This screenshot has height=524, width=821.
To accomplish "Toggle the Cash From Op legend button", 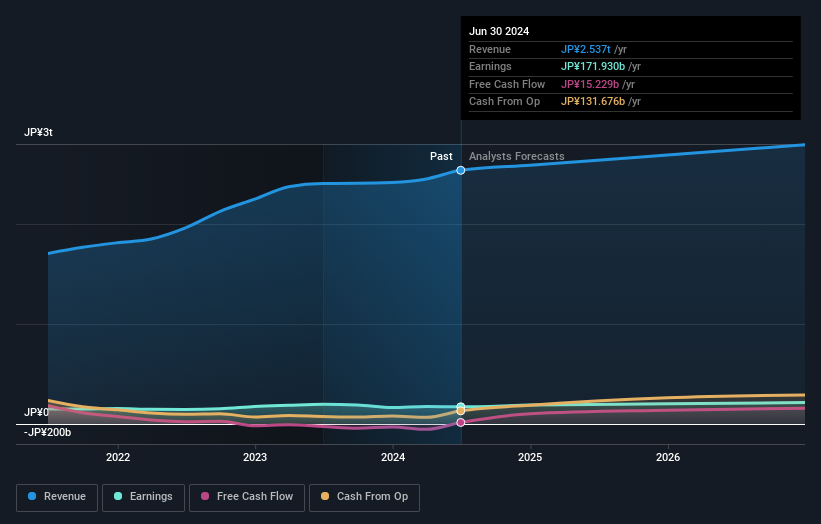I will click(364, 497).
